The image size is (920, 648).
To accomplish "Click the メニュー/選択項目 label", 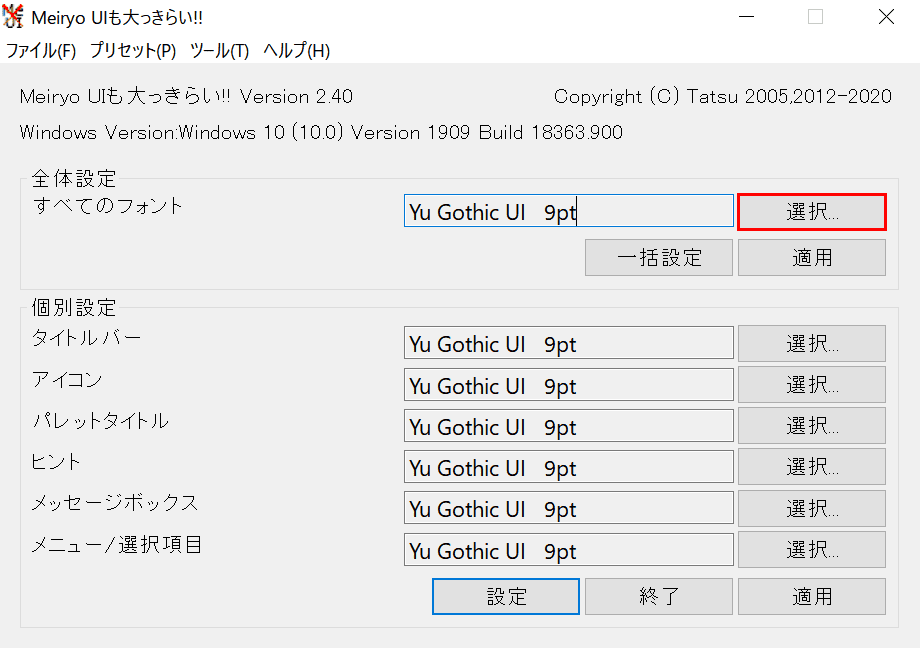I will 116,545.
